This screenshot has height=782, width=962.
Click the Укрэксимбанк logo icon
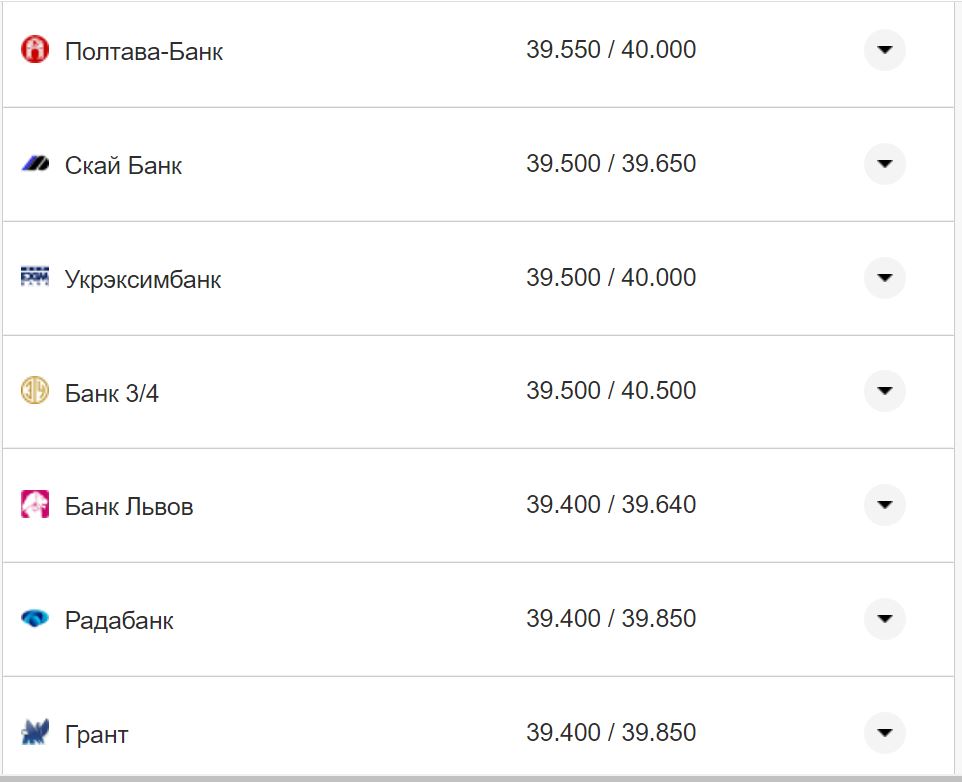[x=35, y=277]
